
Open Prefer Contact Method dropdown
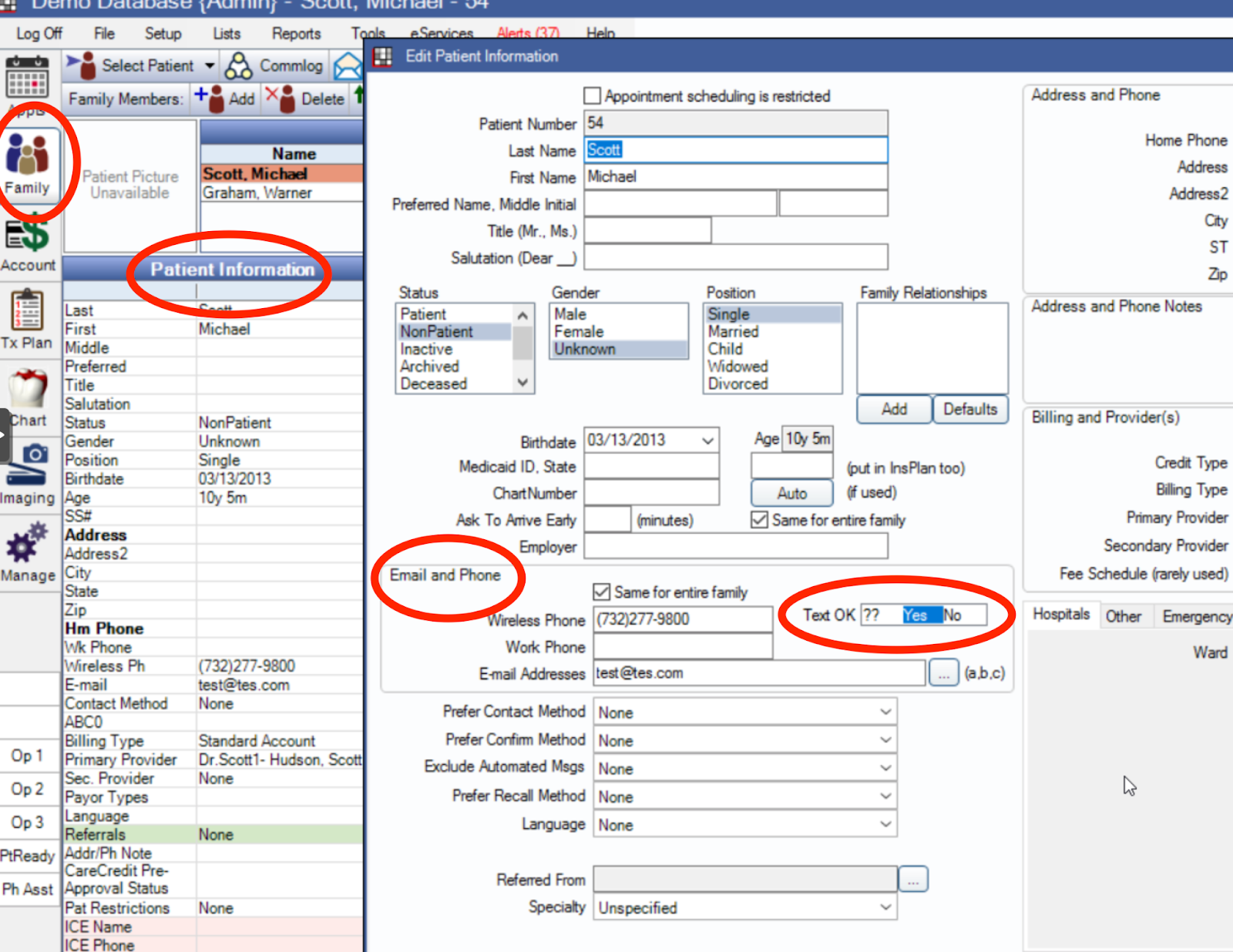(x=885, y=712)
